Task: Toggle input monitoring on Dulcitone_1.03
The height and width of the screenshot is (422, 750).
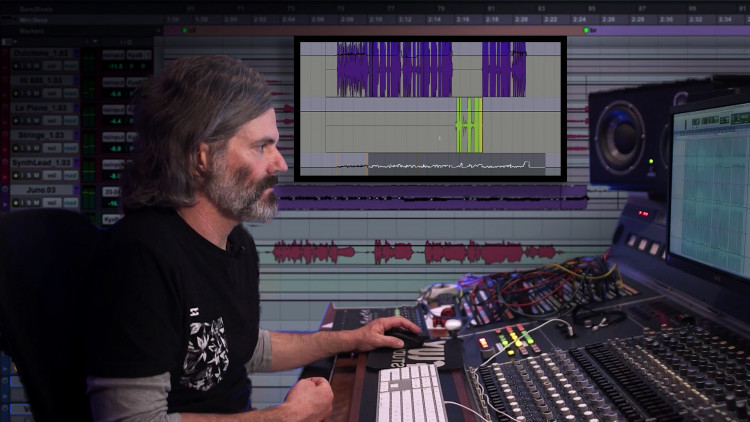Action: click(x=22, y=66)
